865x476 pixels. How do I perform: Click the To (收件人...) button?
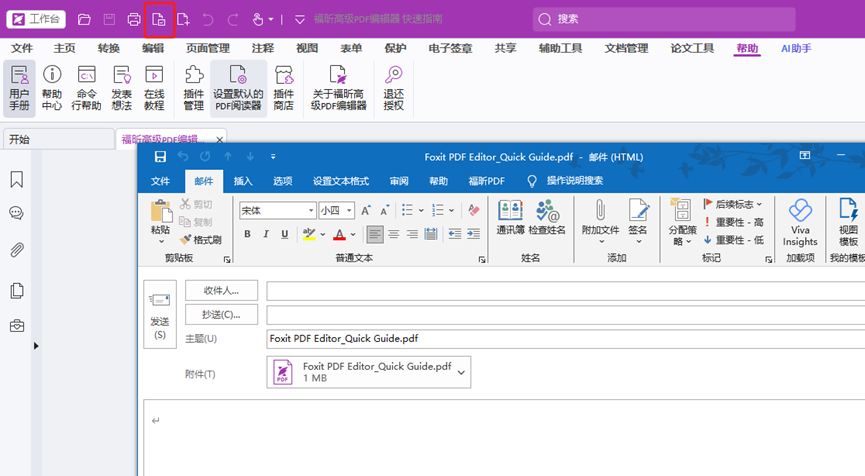coord(221,290)
